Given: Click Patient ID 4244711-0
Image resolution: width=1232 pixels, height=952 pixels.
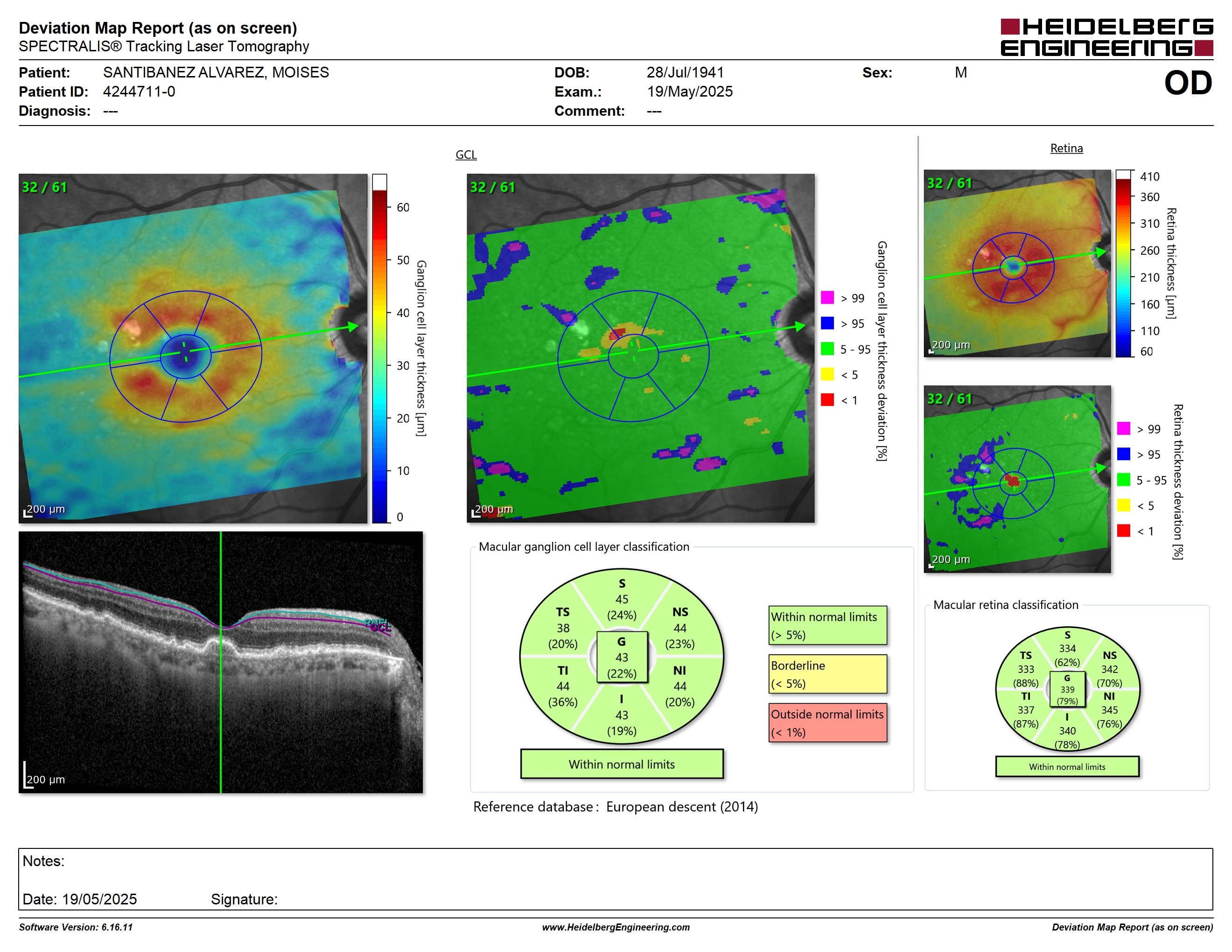Looking at the screenshot, I should tap(139, 91).
